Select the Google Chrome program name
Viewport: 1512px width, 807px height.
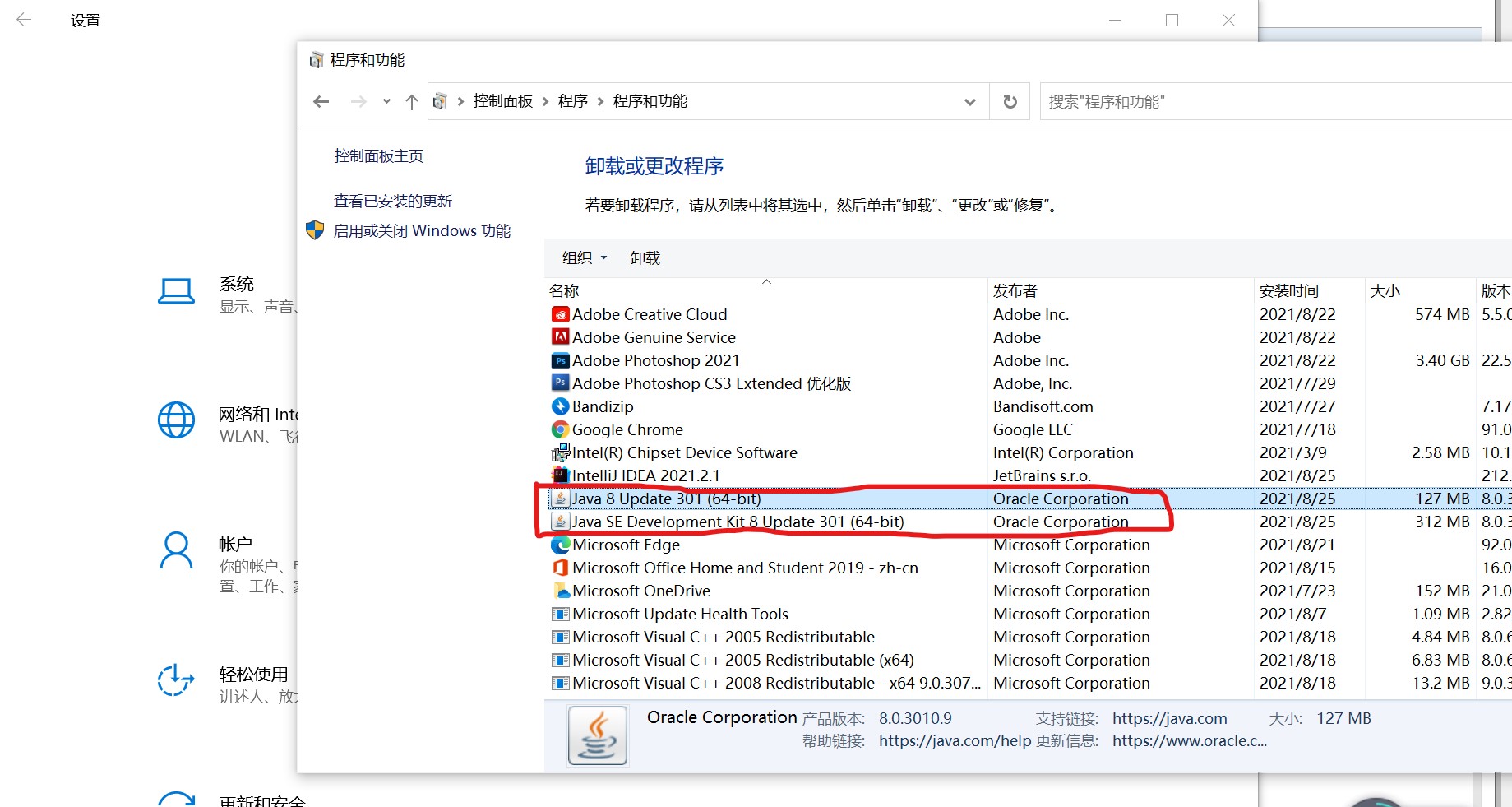coord(627,429)
